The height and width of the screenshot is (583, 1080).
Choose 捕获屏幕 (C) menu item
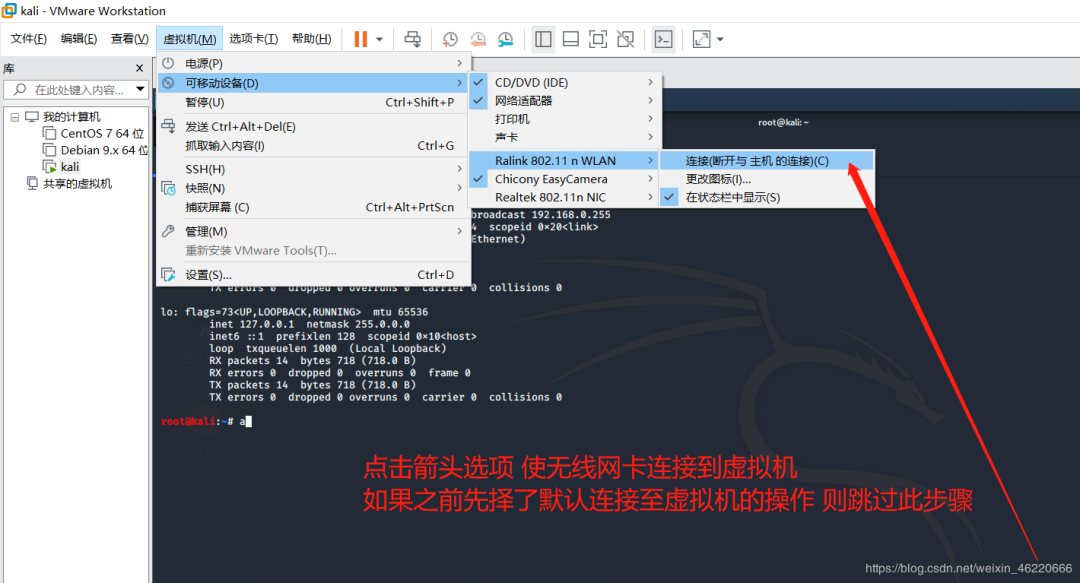pos(313,207)
